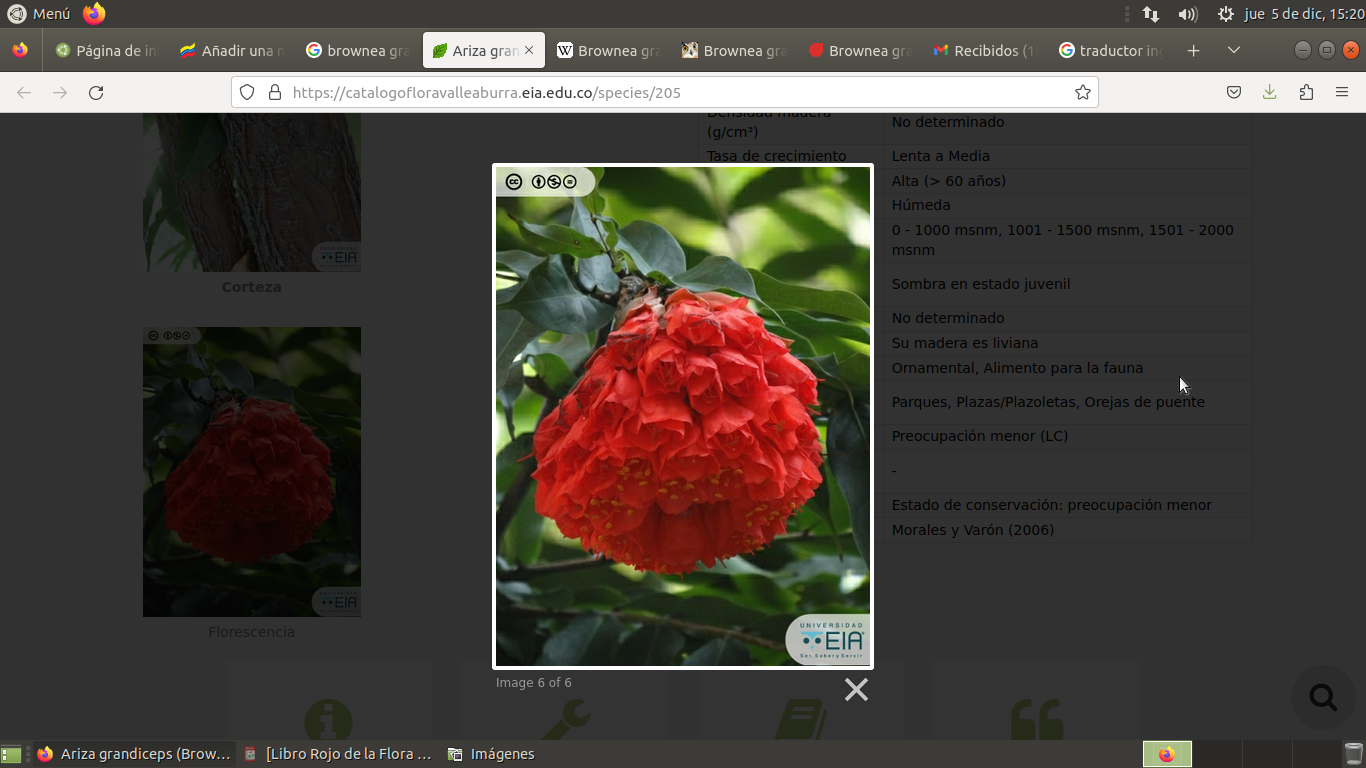The width and height of the screenshot is (1366, 768).
Task: Click the shield tracking protection icon
Action: click(247, 93)
